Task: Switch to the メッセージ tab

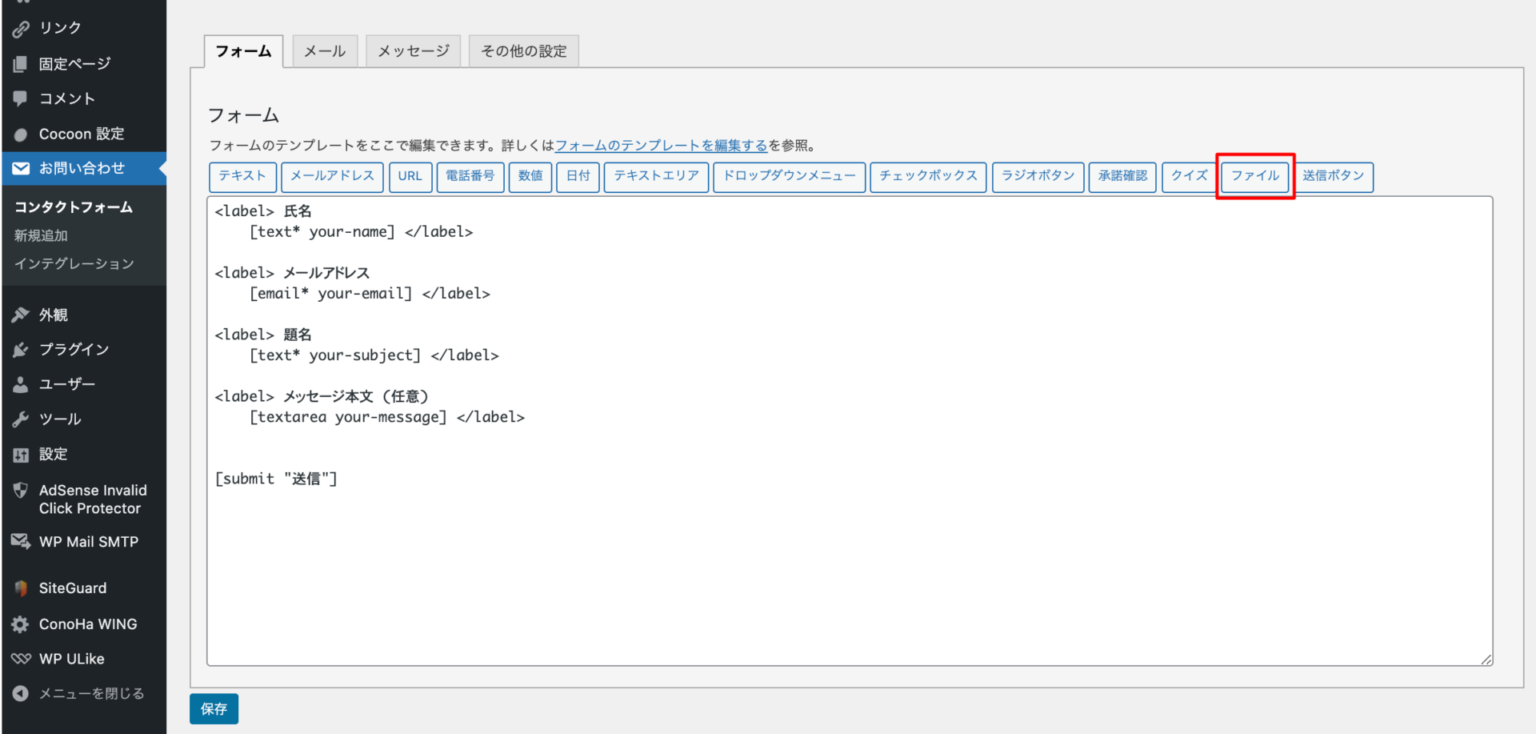Action: click(413, 51)
